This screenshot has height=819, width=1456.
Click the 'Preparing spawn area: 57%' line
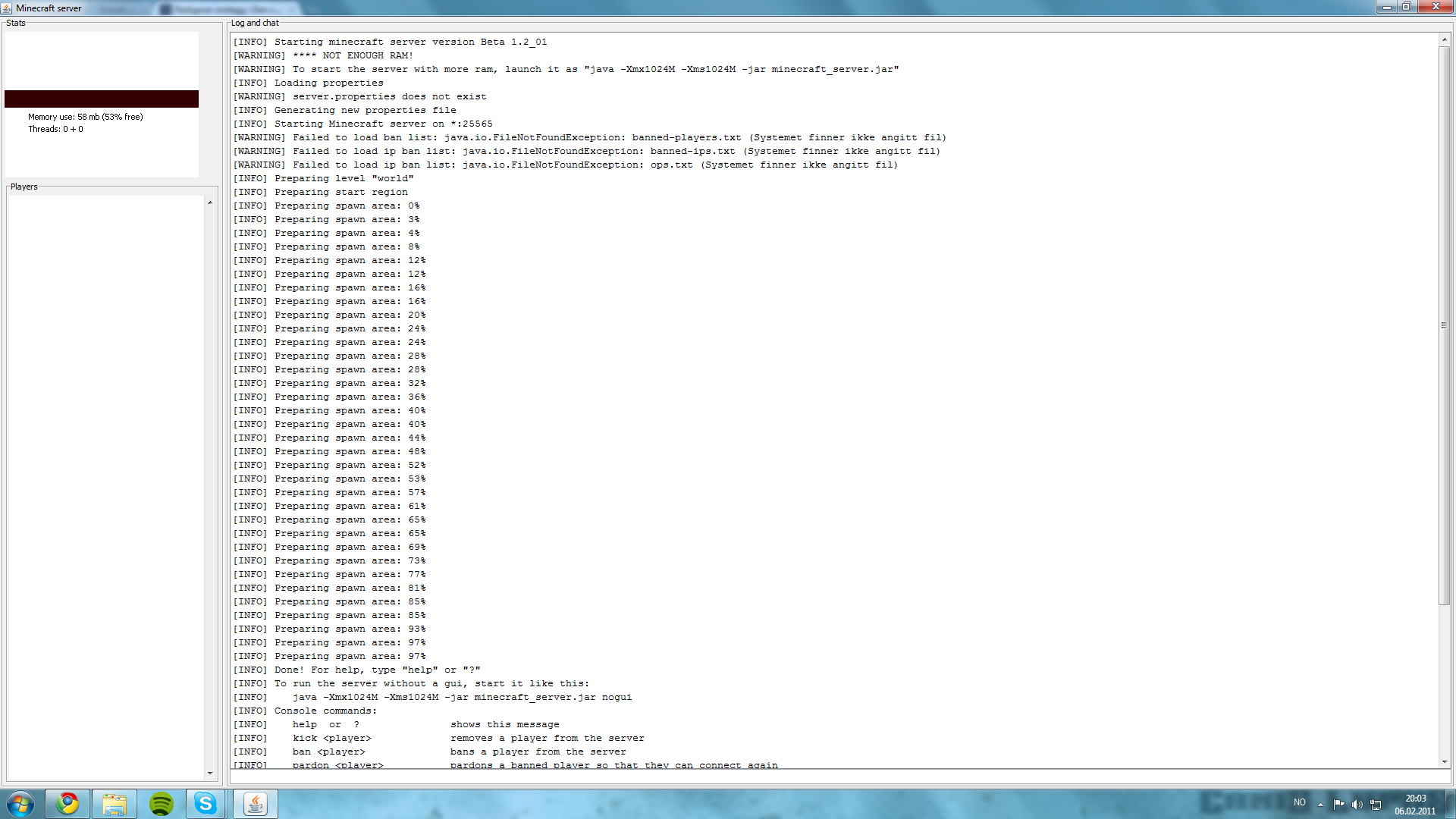tap(330, 492)
